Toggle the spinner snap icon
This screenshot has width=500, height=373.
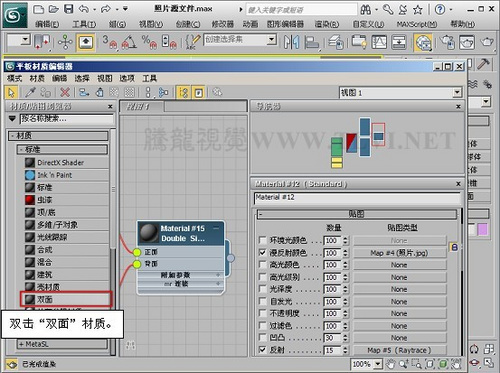(169, 42)
